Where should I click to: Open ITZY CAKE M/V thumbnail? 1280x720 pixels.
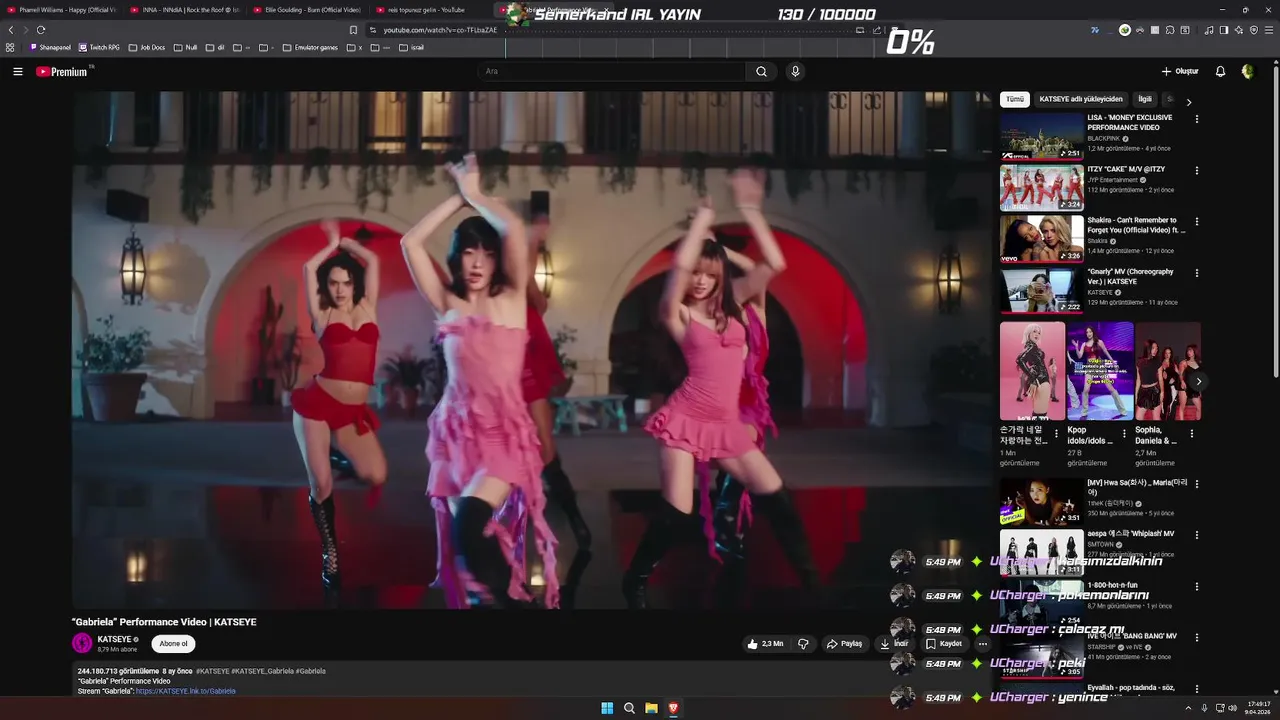point(1041,187)
